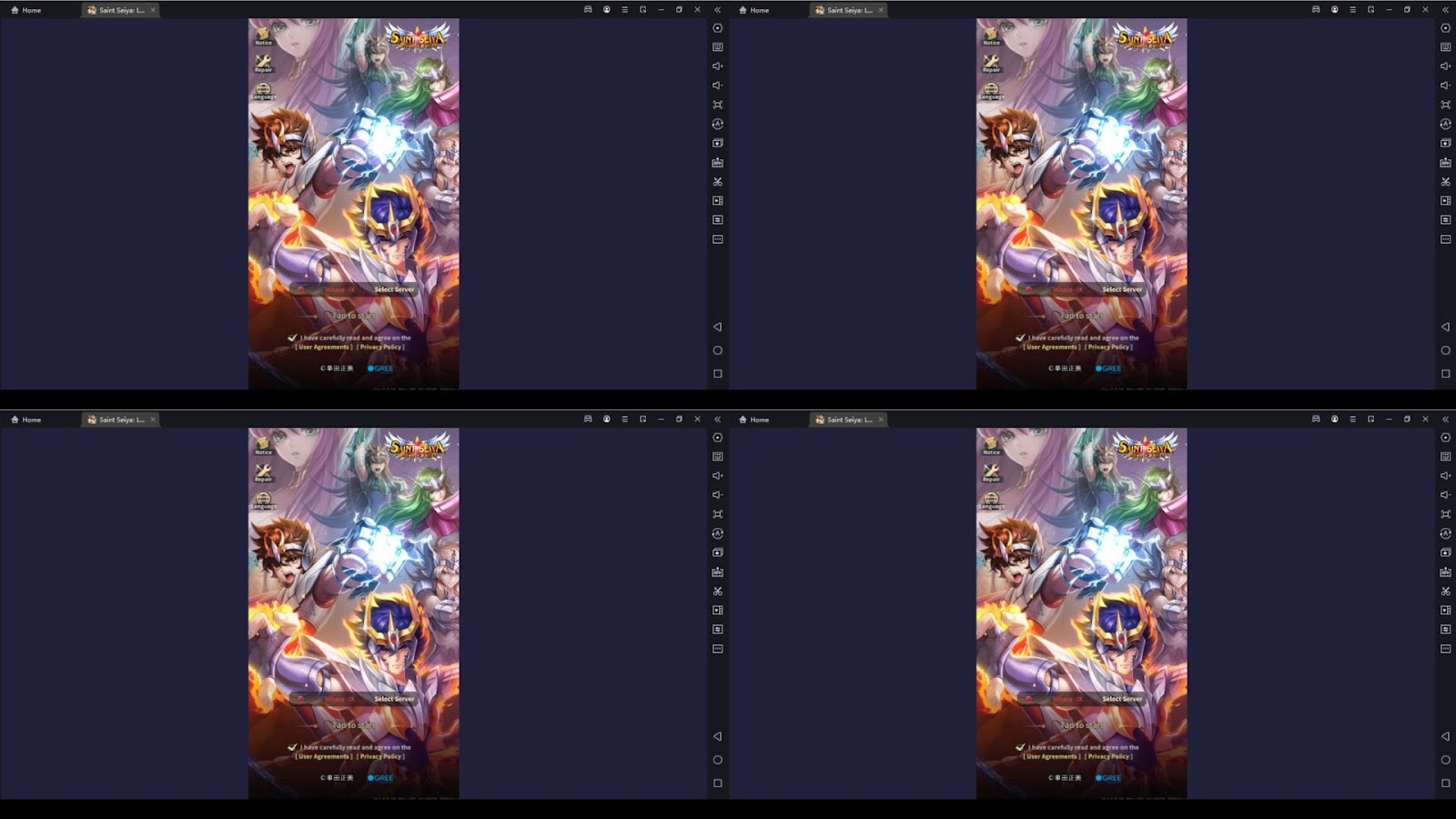
Task: Open the Language globe icon in the top-left game
Action: point(263,90)
